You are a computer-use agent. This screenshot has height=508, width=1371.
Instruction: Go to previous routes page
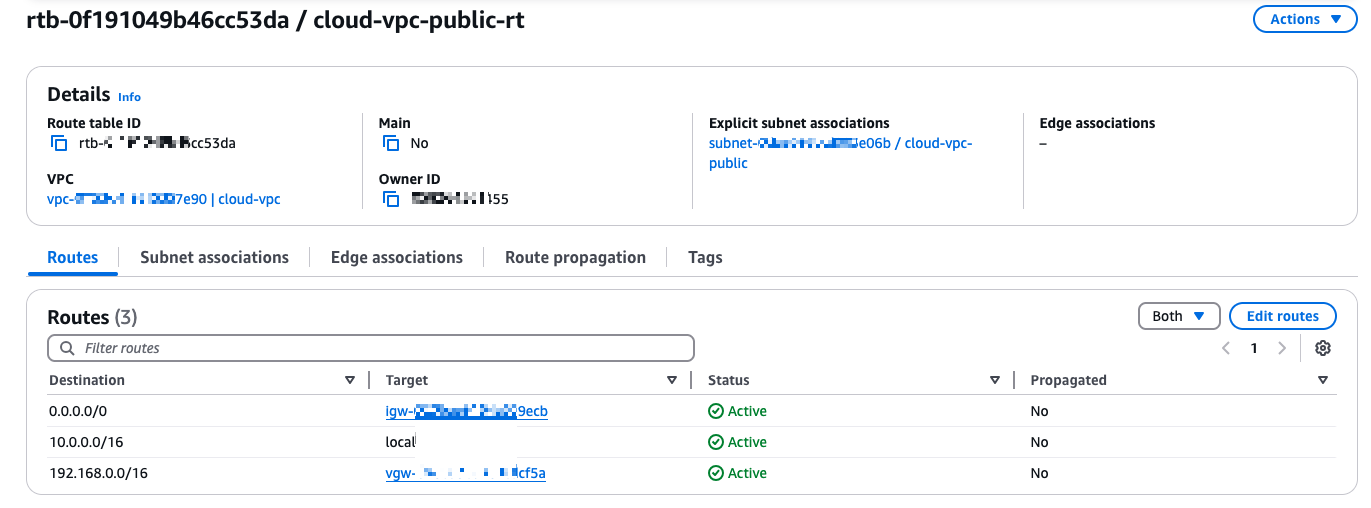(x=1226, y=348)
